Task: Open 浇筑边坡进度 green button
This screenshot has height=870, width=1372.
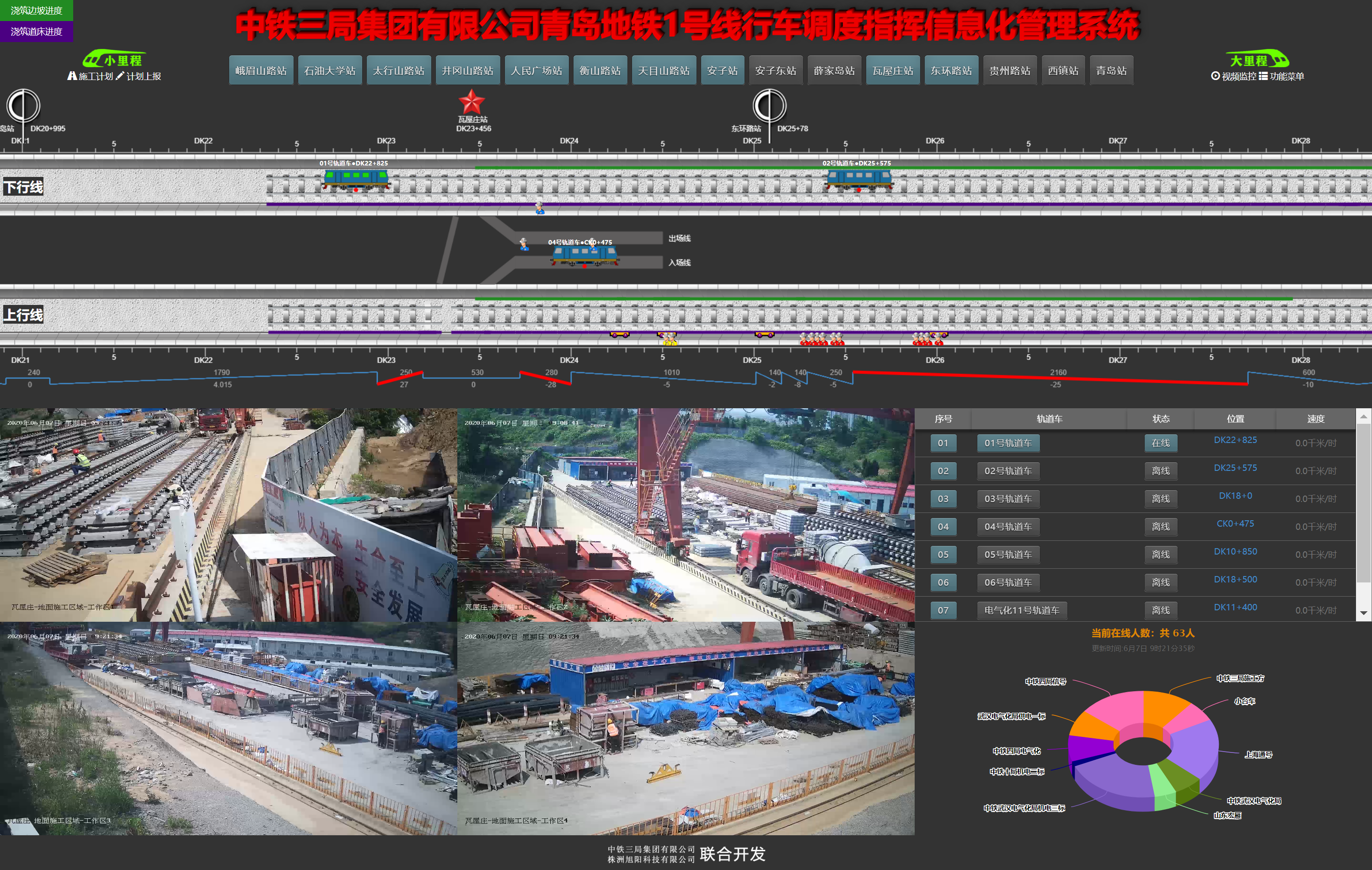Action: tap(37, 10)
